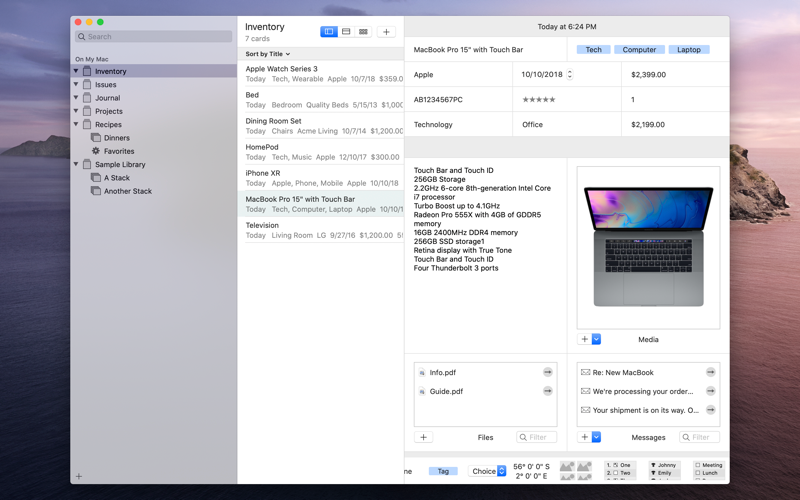Open the Messages add-options dropdown arrow
800x500 pixels.
tap(596, 437)
